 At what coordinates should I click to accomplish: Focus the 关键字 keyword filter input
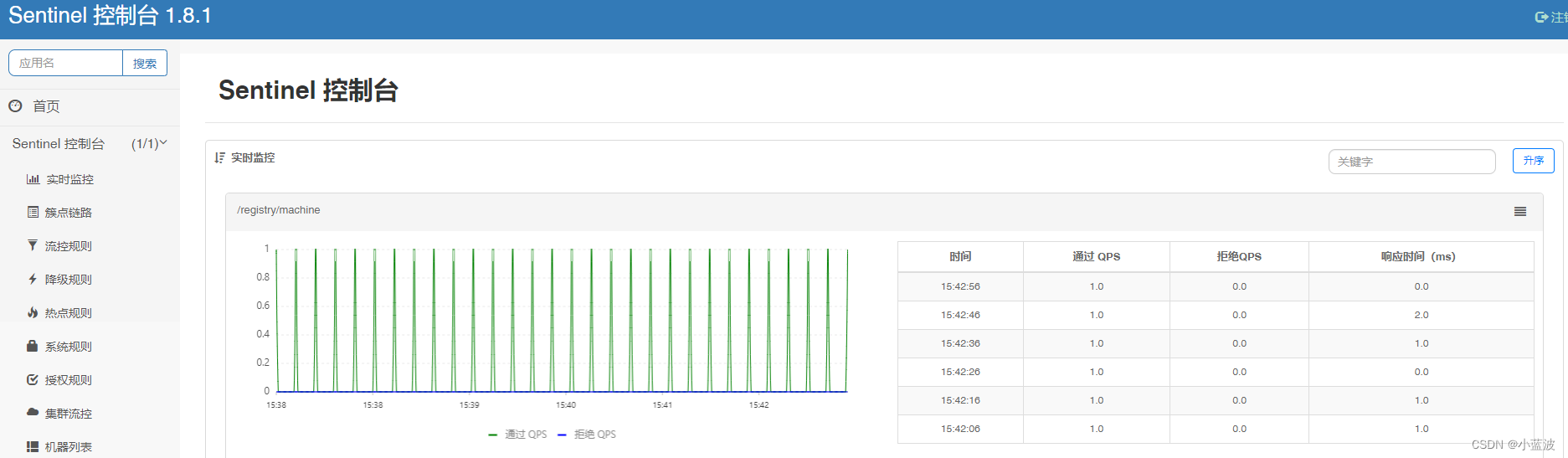1411,162
